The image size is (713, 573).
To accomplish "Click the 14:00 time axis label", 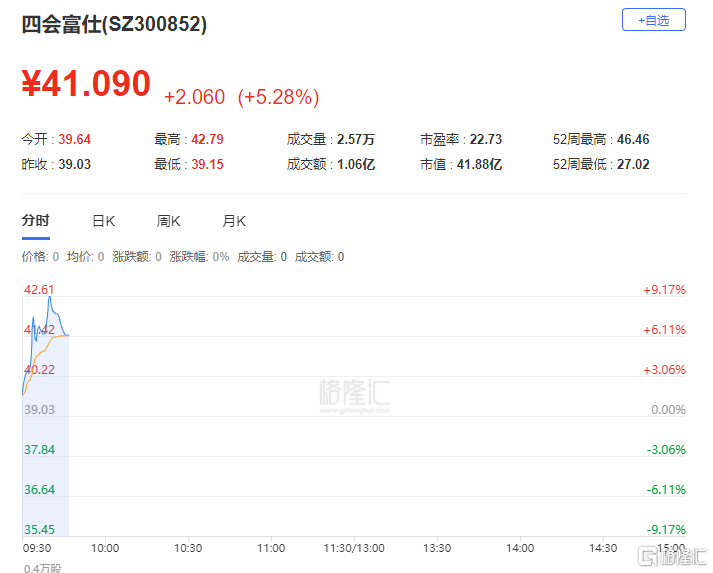I will (520, 548).
